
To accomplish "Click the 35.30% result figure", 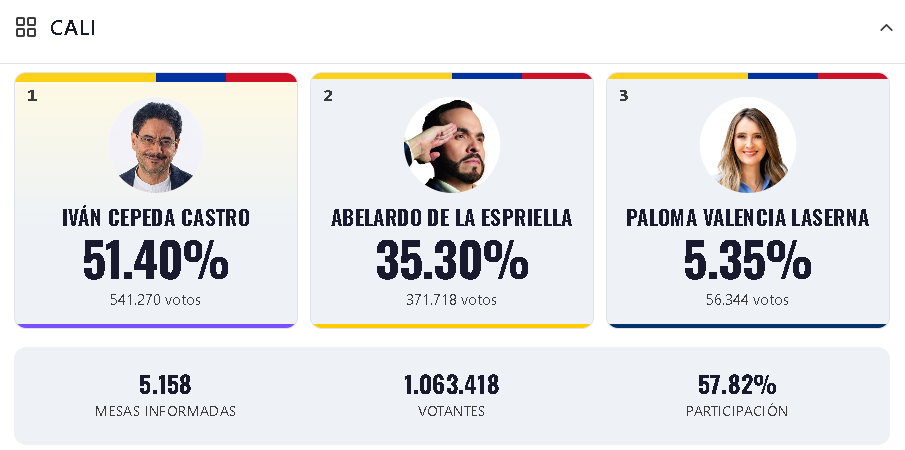I will tap(452, 260).
